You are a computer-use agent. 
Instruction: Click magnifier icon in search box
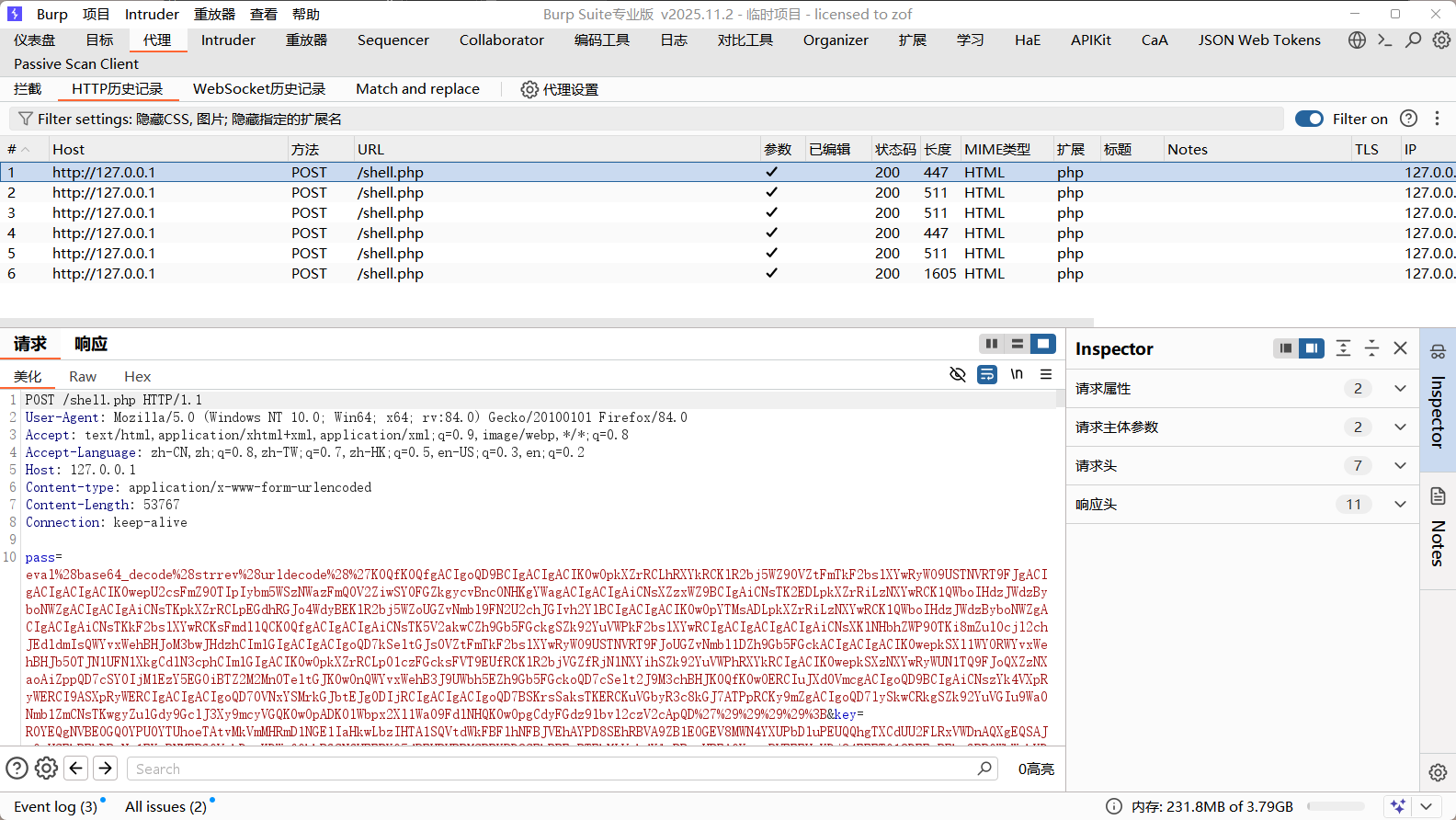click(x=984, y=768)
